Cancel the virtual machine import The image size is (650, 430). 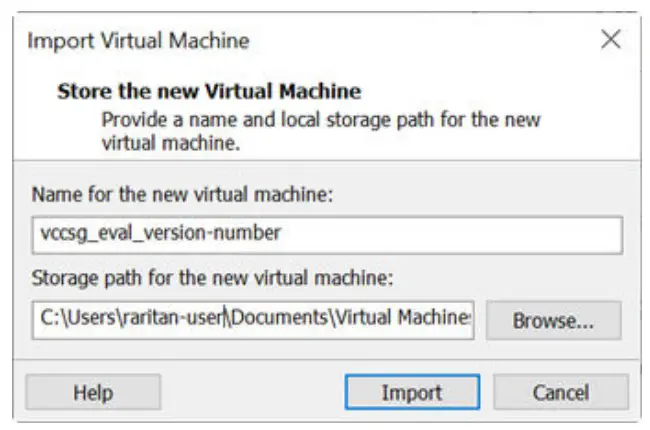coord(560,392)
